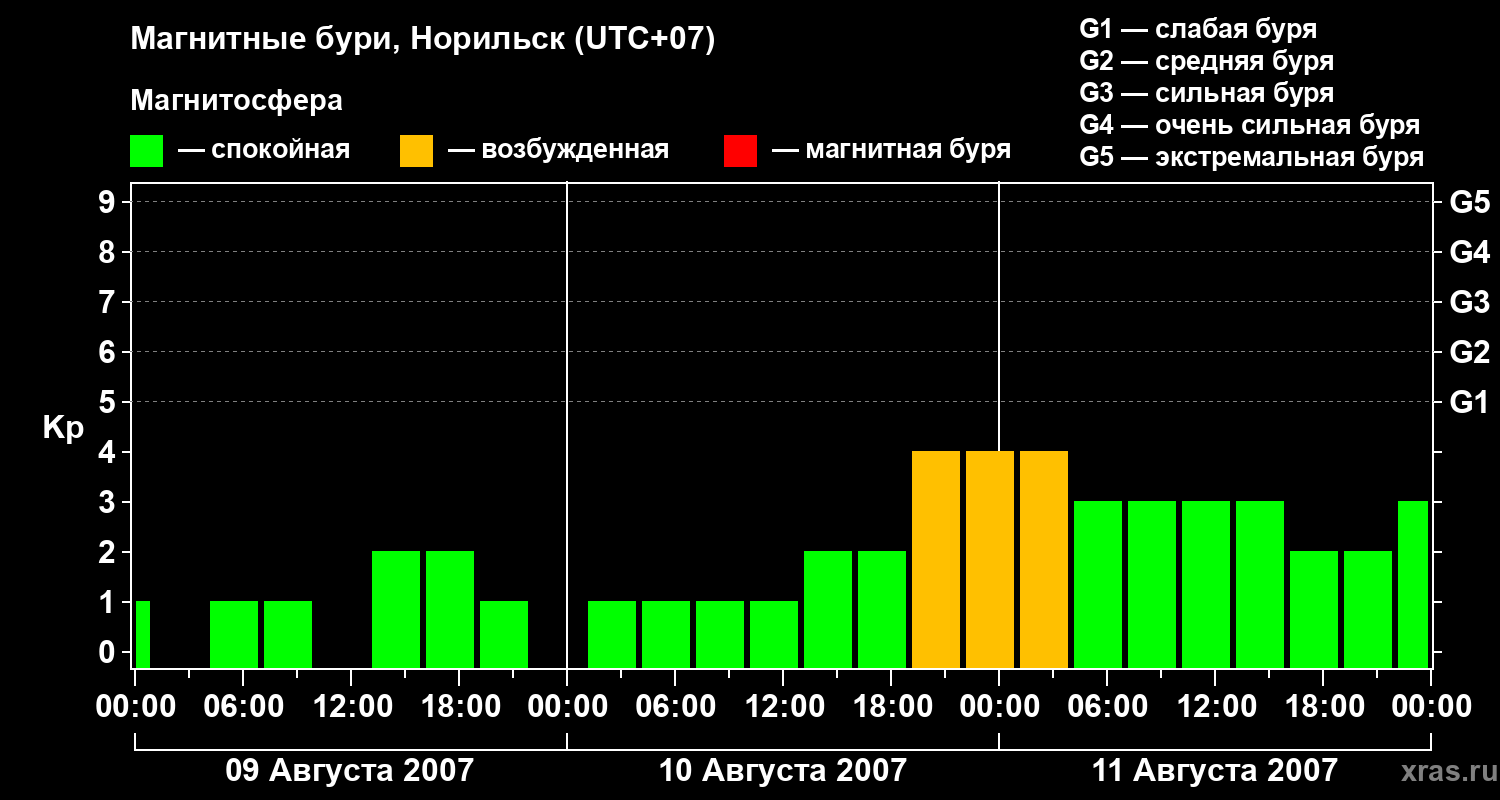The height and width of the screenshot is (800, 1500).
Task: Click the G5 — экстремальная буря line
Action: point(1252,157)
